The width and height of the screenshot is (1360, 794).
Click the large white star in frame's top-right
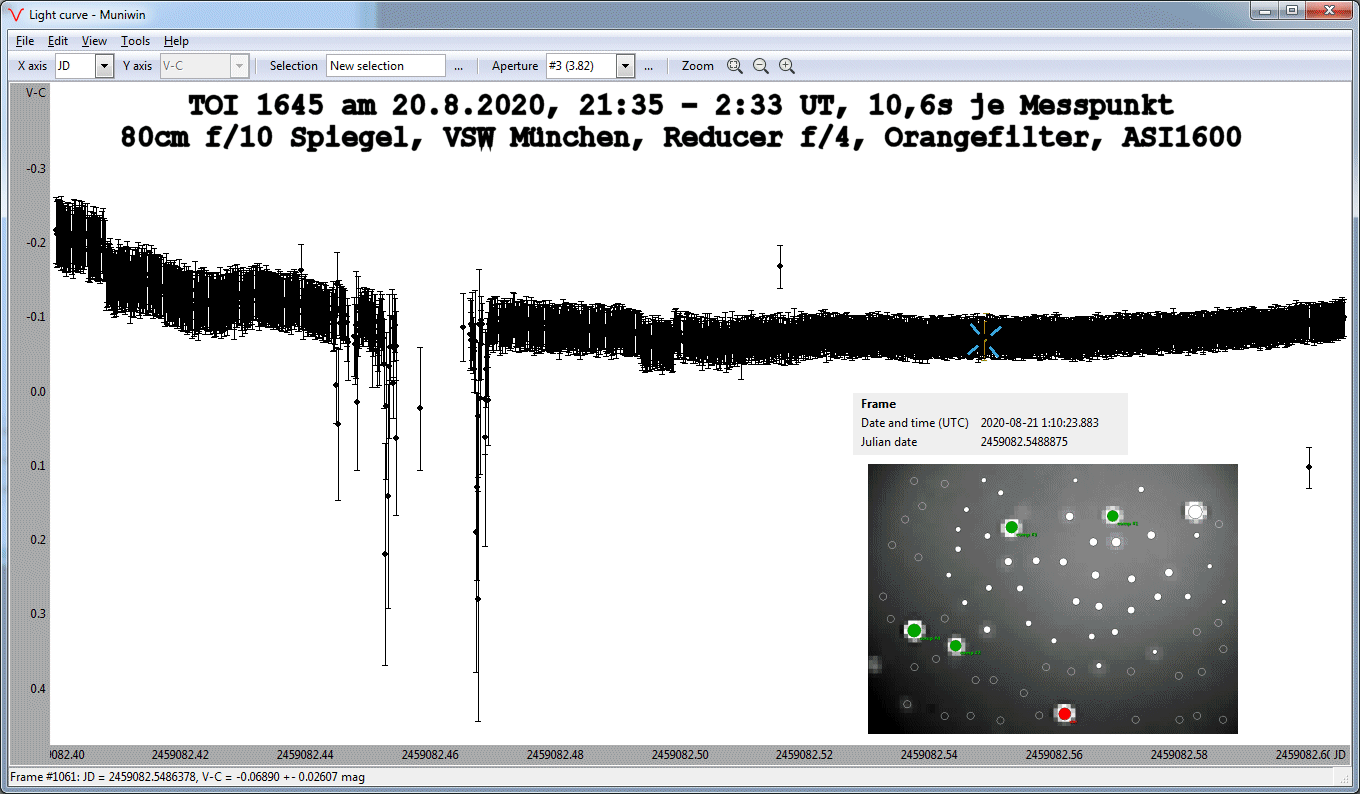tap(1195, 511)
